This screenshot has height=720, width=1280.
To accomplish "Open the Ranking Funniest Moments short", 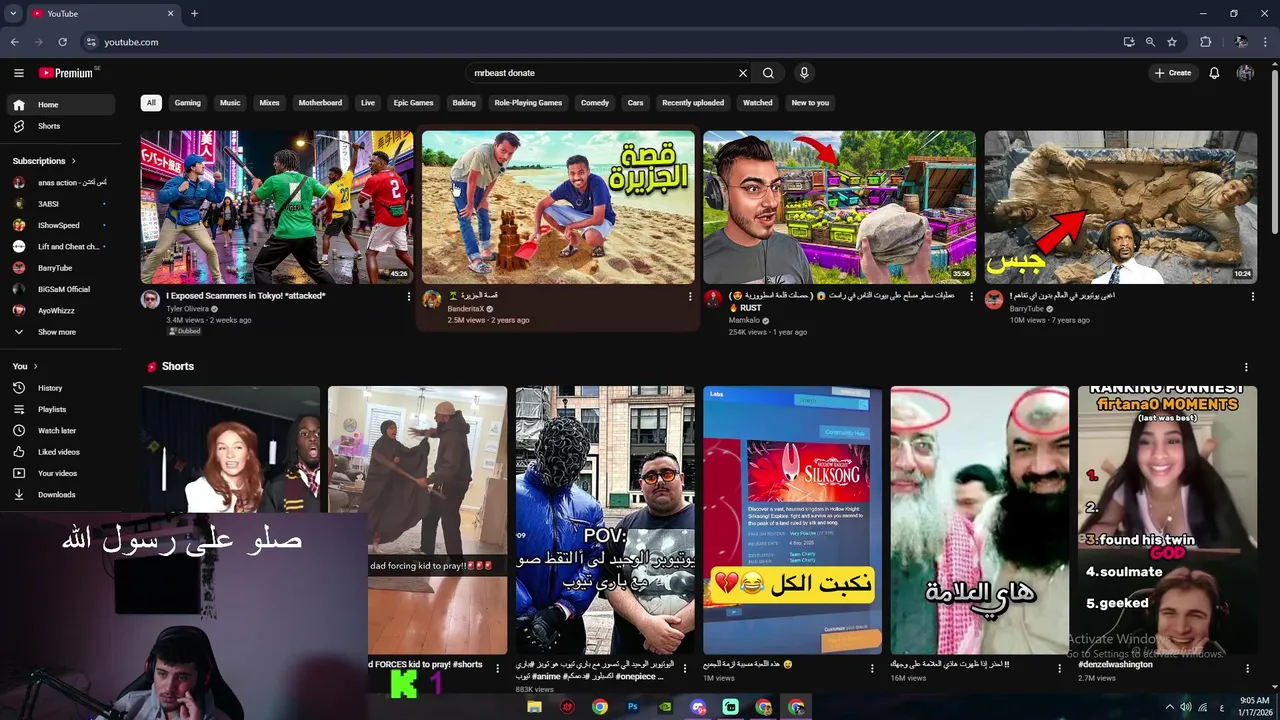I will 1167,520.
